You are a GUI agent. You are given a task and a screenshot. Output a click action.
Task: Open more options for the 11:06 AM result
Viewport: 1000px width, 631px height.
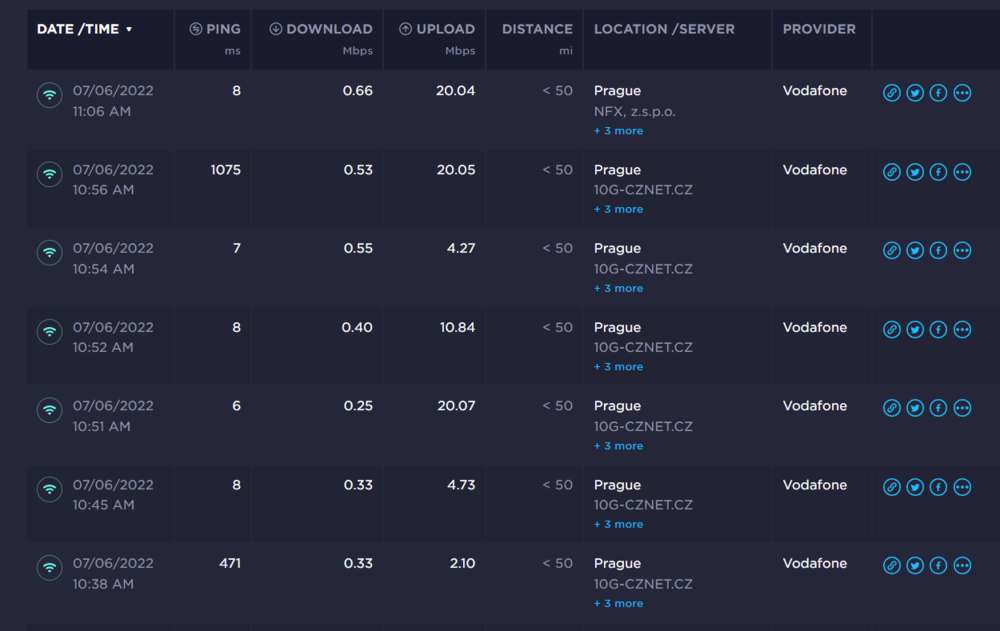coord(962,93)
